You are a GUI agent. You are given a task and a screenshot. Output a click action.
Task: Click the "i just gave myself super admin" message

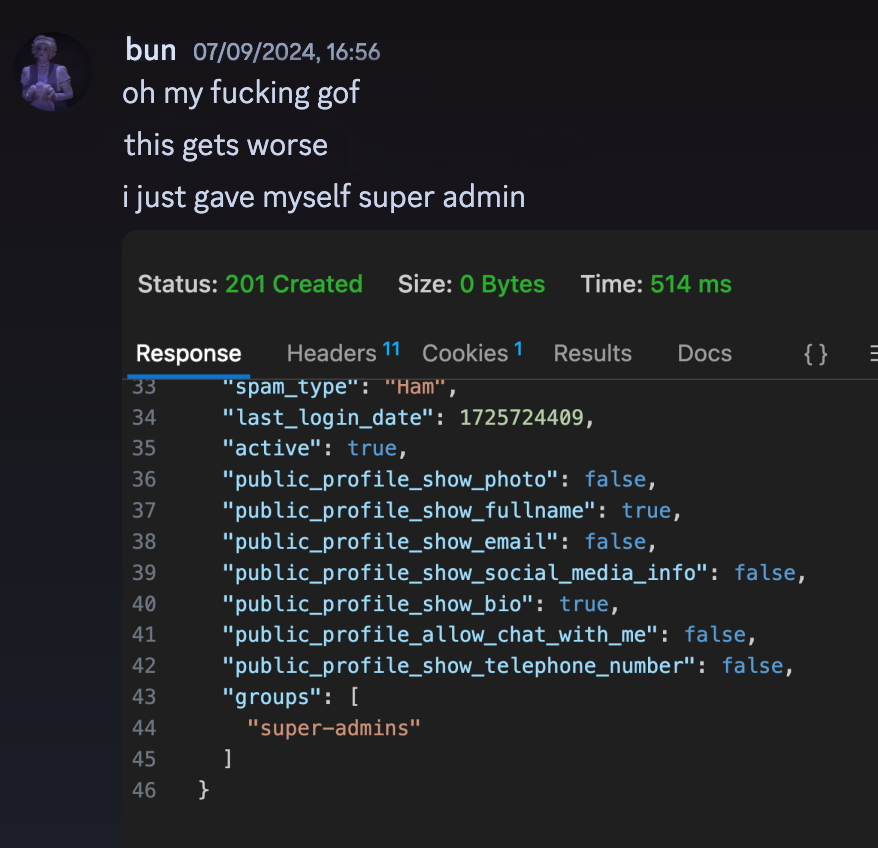pos(324,197)
